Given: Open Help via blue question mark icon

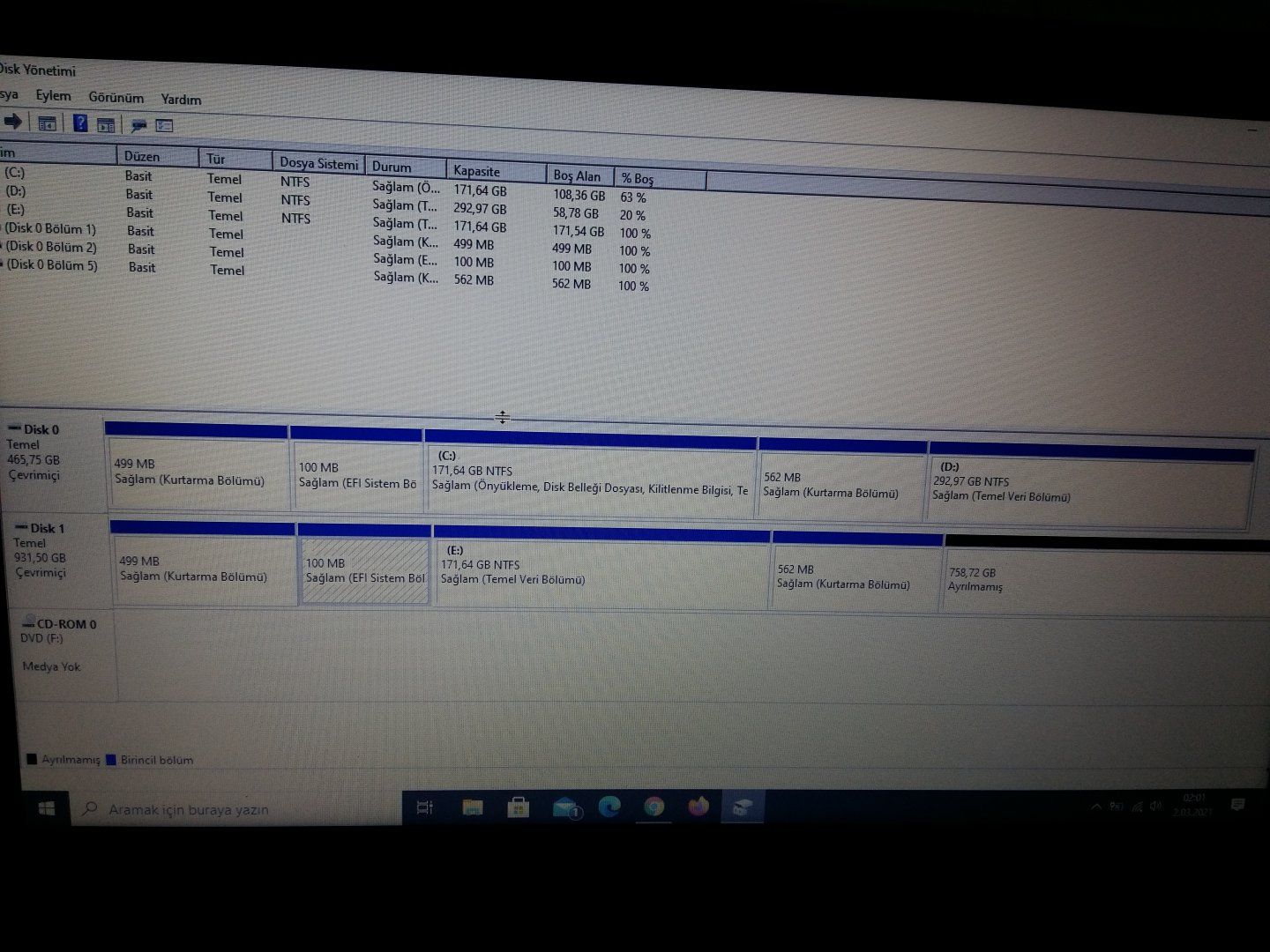Looking at the screenshot, I should click(79, 123).
